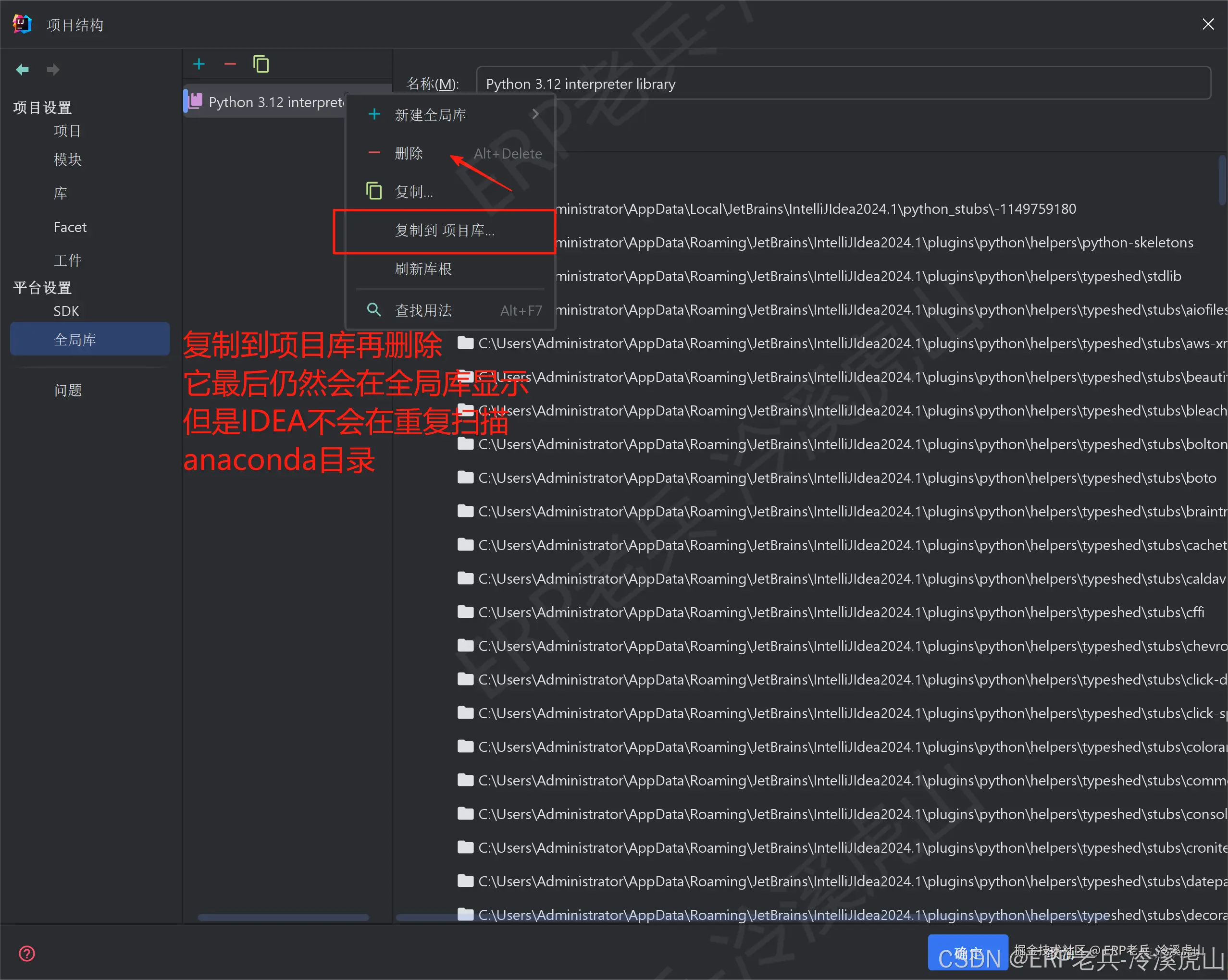Viewport: 1228px width, 980px height.
Task: Click the forward navigation arrow
Action: tap(53, 70)
